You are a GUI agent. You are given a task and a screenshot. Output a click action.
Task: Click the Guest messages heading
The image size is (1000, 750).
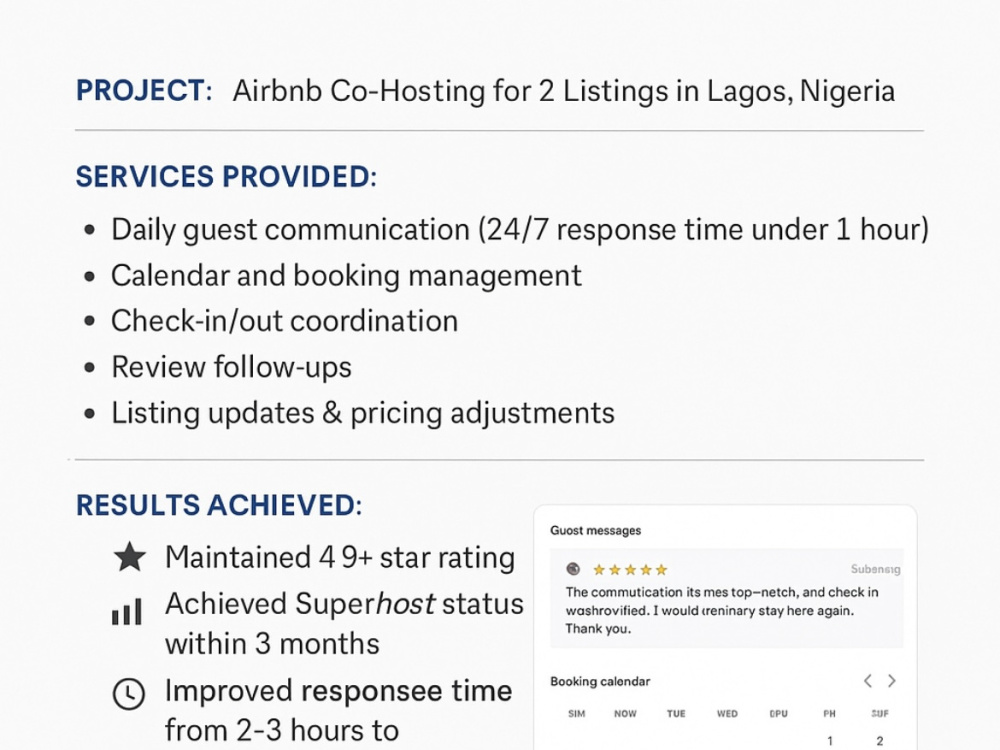[x=596, y=531]
